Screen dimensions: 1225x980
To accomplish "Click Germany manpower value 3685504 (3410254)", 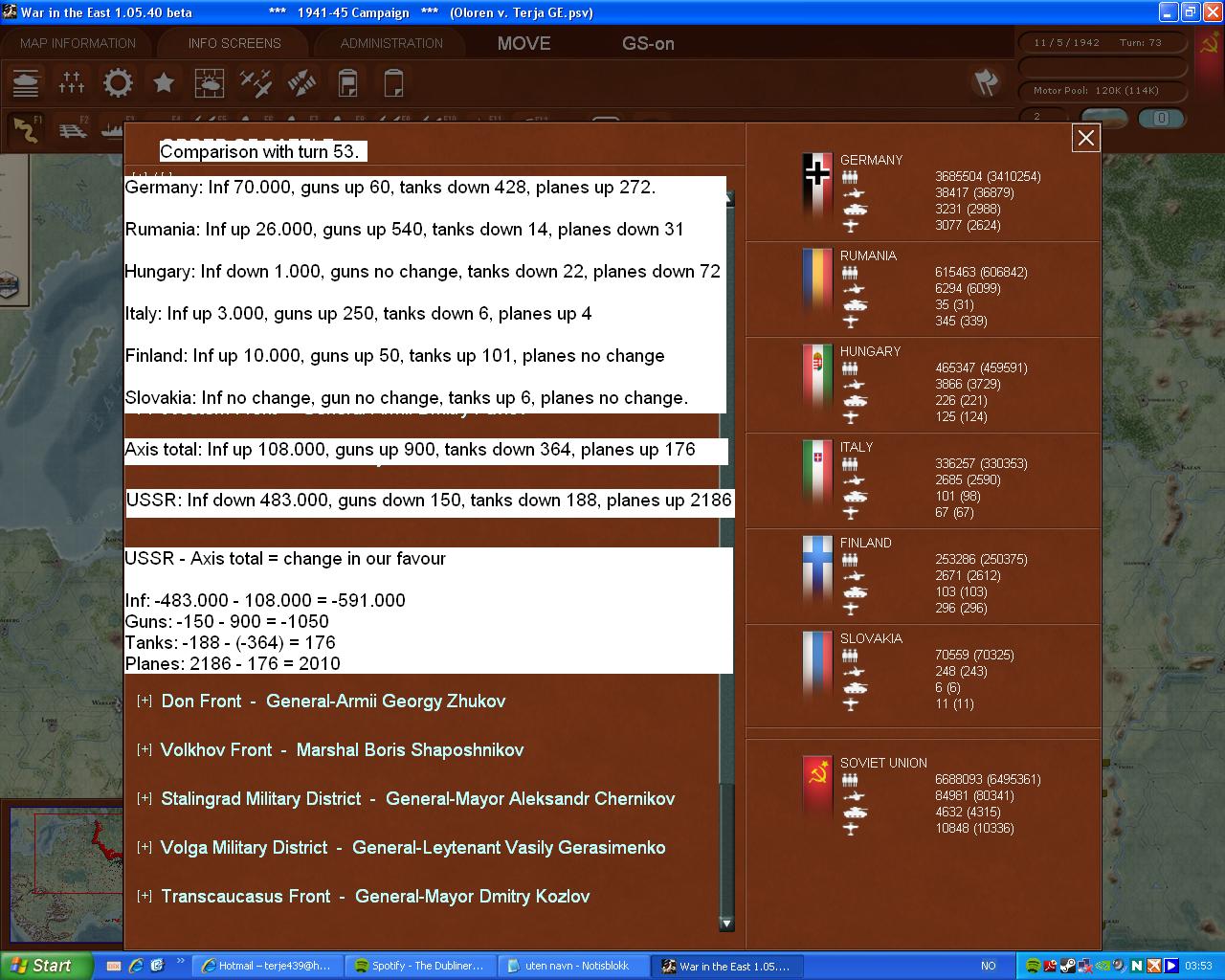I will [988, 176].
